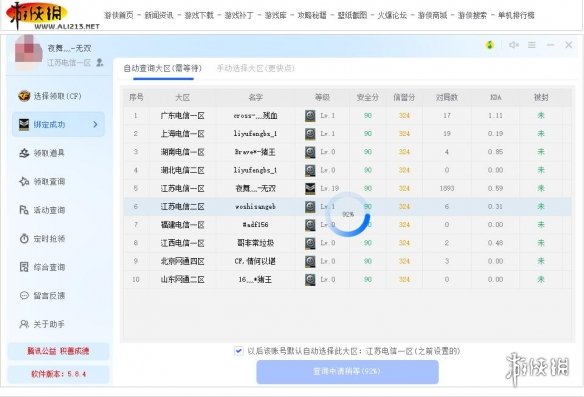584x397 pixels.
Task: Open 留言反馈 feedback icon
Action: coord(24,296)
